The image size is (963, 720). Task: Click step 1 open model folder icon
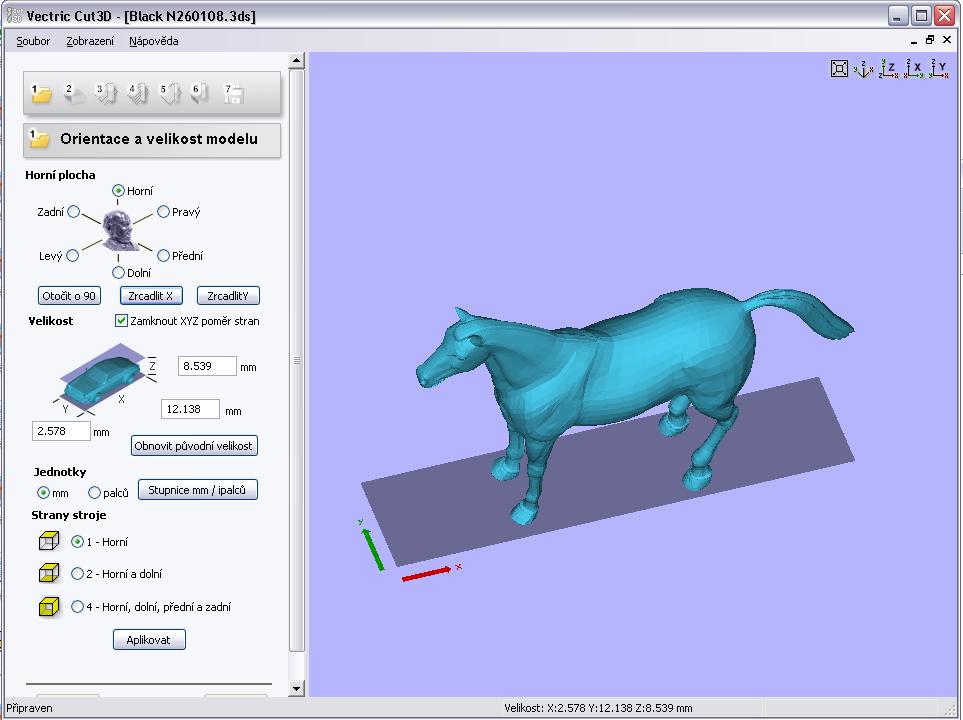[x=42, y=94]
